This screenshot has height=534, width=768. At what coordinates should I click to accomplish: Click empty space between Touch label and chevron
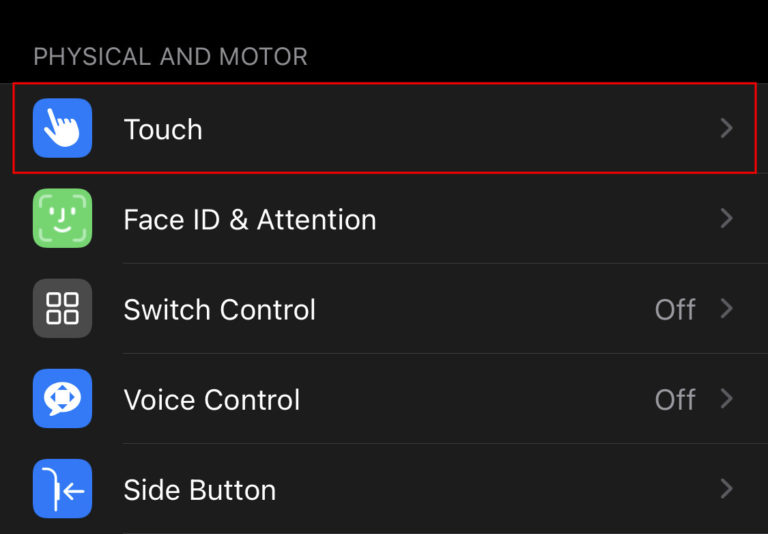click(450, 129)
